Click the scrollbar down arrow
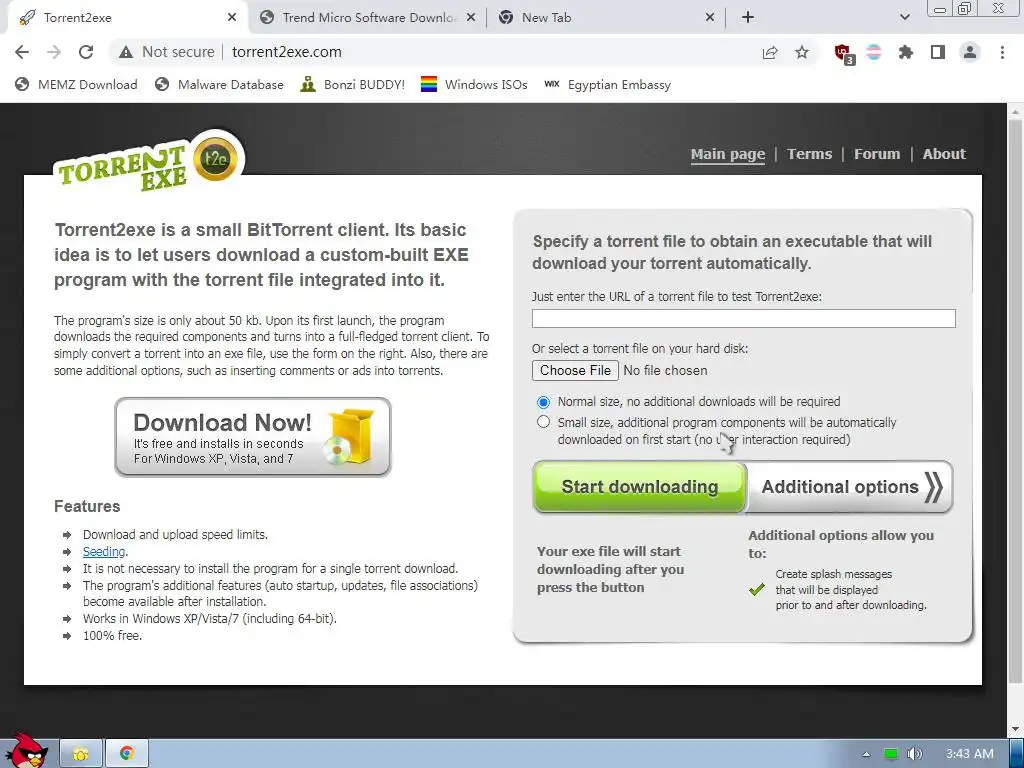 (x=1015, y=729)
